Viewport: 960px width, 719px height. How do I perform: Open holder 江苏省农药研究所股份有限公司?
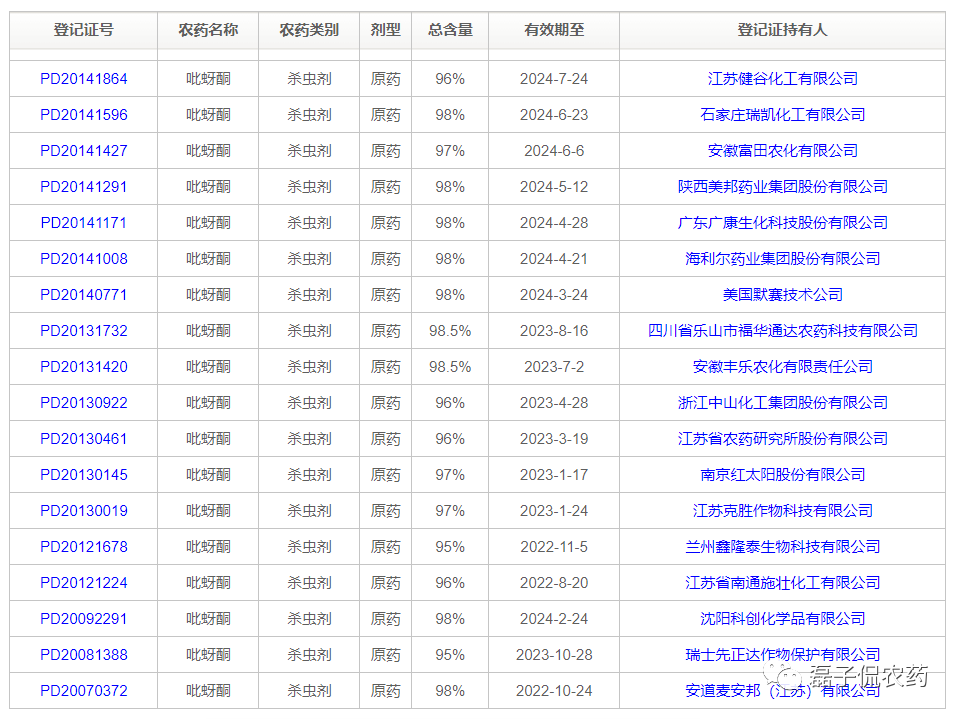[782, 439]
